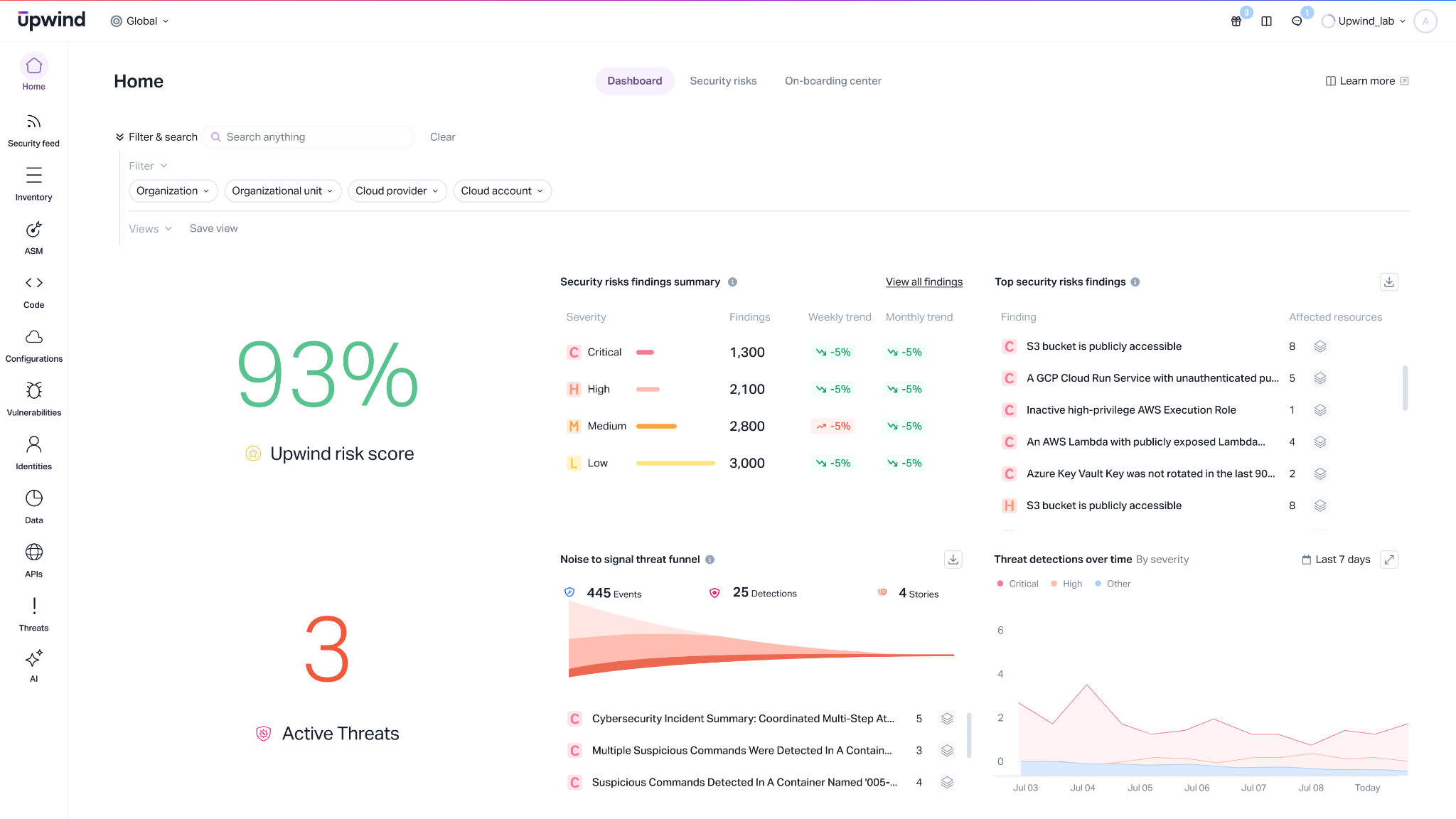Open the APIs globe icon
The height and width of the screenshot is (819, 1456).
tap(33, 552)
